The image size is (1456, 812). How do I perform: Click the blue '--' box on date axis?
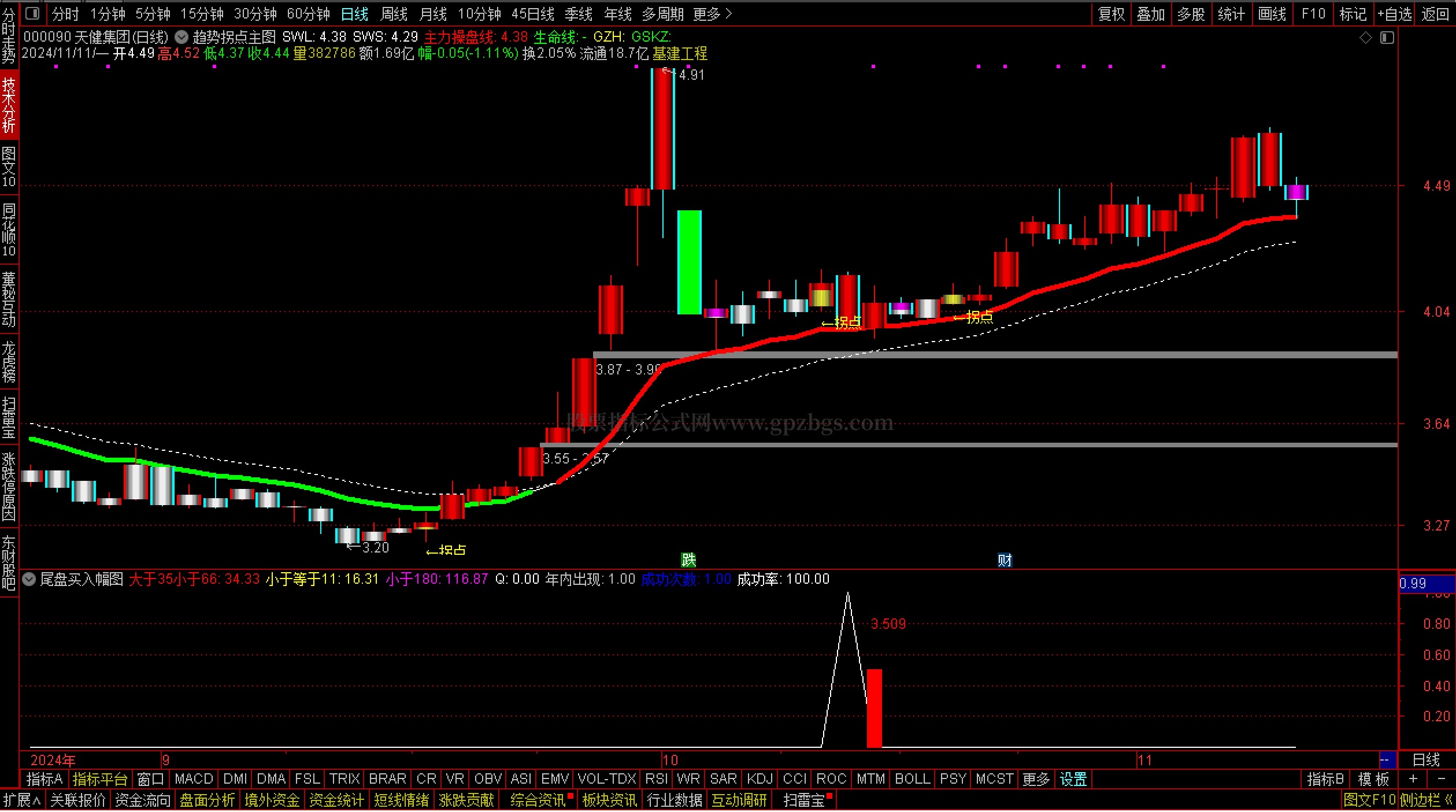pos(1388,759)
